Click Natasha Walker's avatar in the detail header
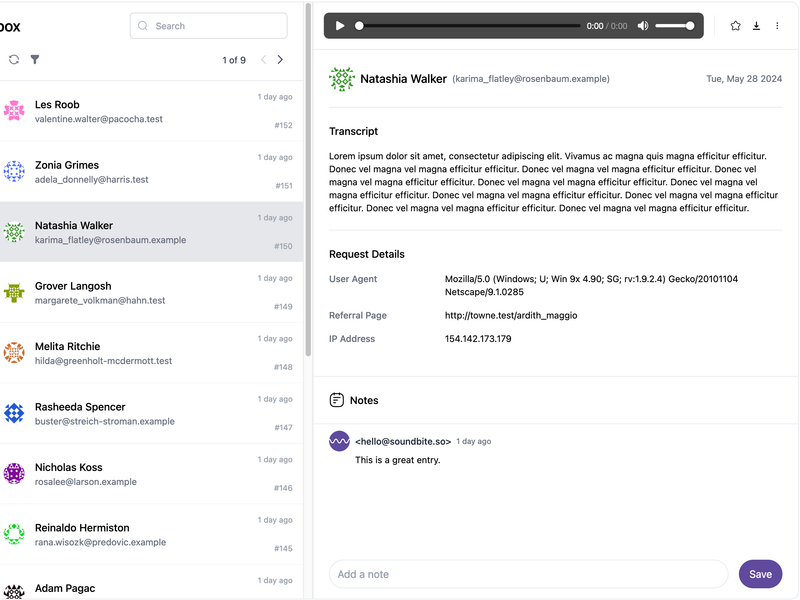 click(x=342, y=79)
